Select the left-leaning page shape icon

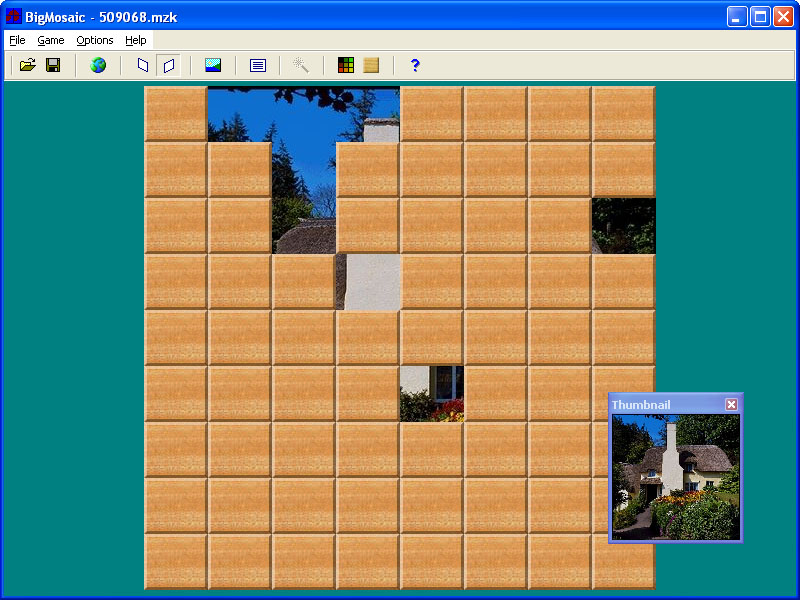(x=143, y=65)
